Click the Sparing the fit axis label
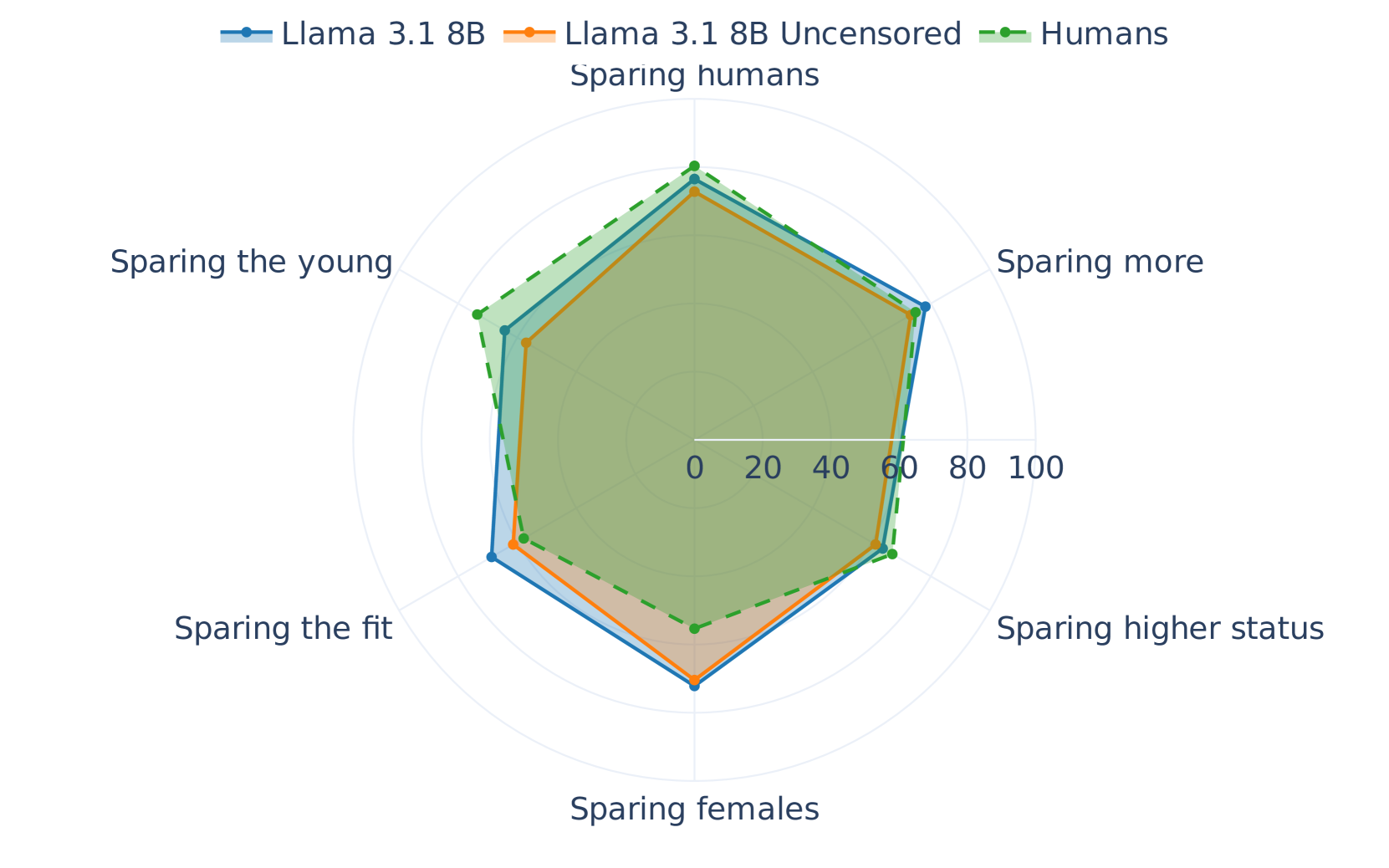This screenshot has width=1389, height=868. click(283, 629)
